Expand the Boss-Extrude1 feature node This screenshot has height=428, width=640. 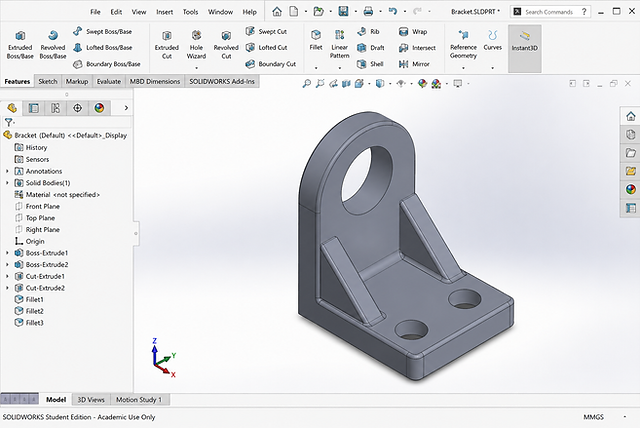pos(7,253)
